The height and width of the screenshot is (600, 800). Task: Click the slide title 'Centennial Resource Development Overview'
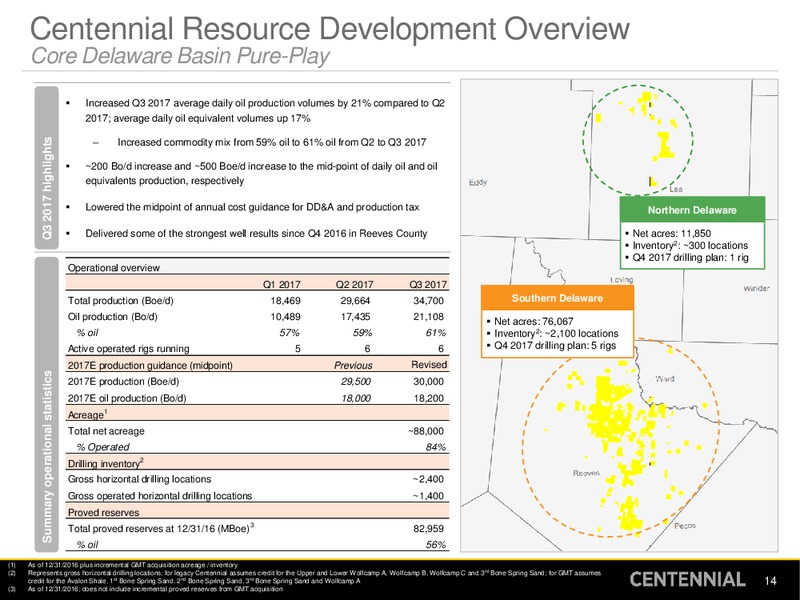(330, 29)
